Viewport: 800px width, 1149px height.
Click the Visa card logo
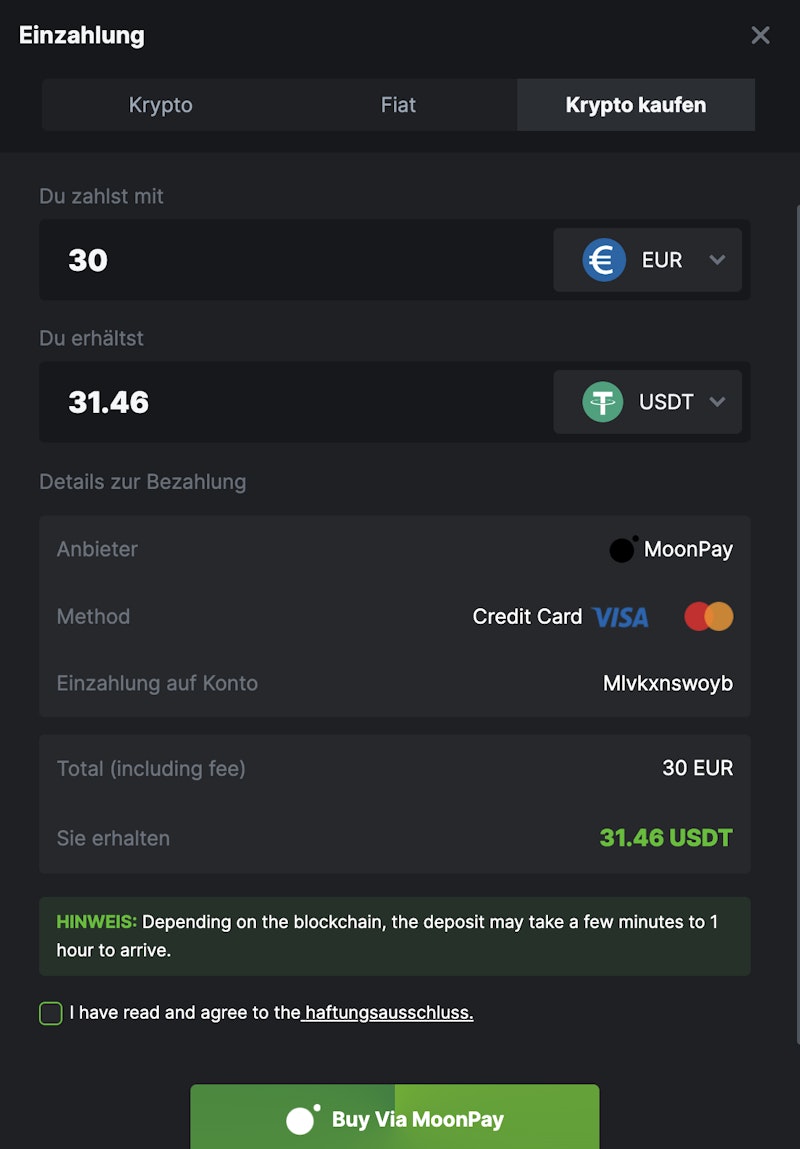click(x=620, y=617)
